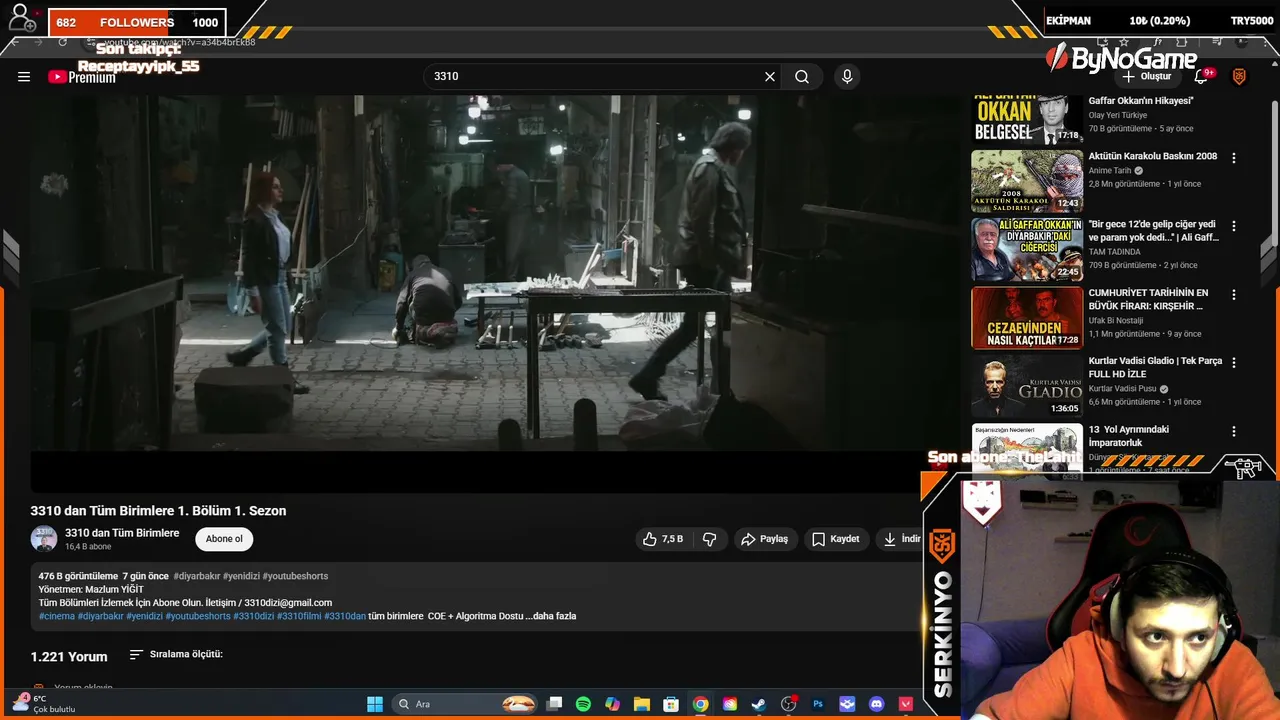Image resolution: width=1280 pixels, height=720 pixels.
Task: Open Task View from the taskbar
Action: [555, 704]
